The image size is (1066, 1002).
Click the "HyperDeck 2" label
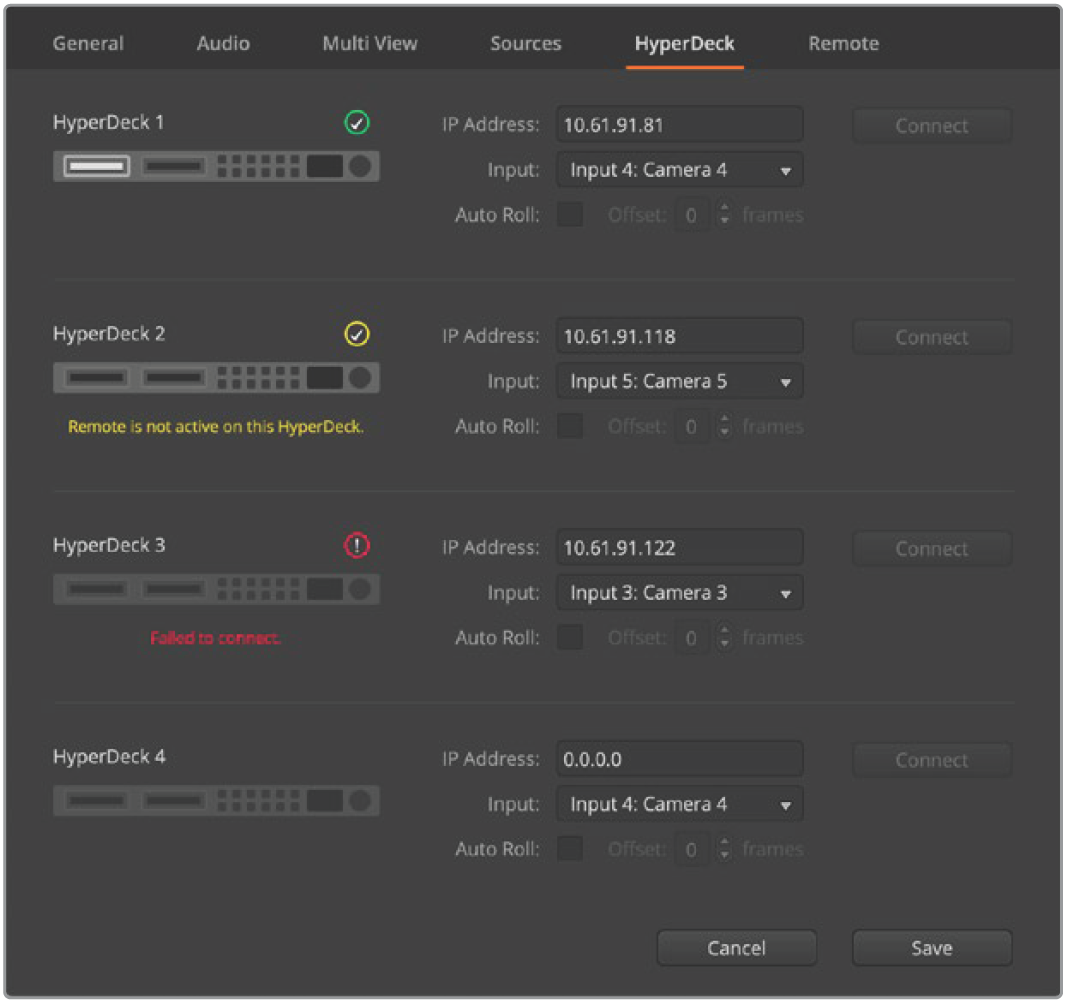coord(109,334)
